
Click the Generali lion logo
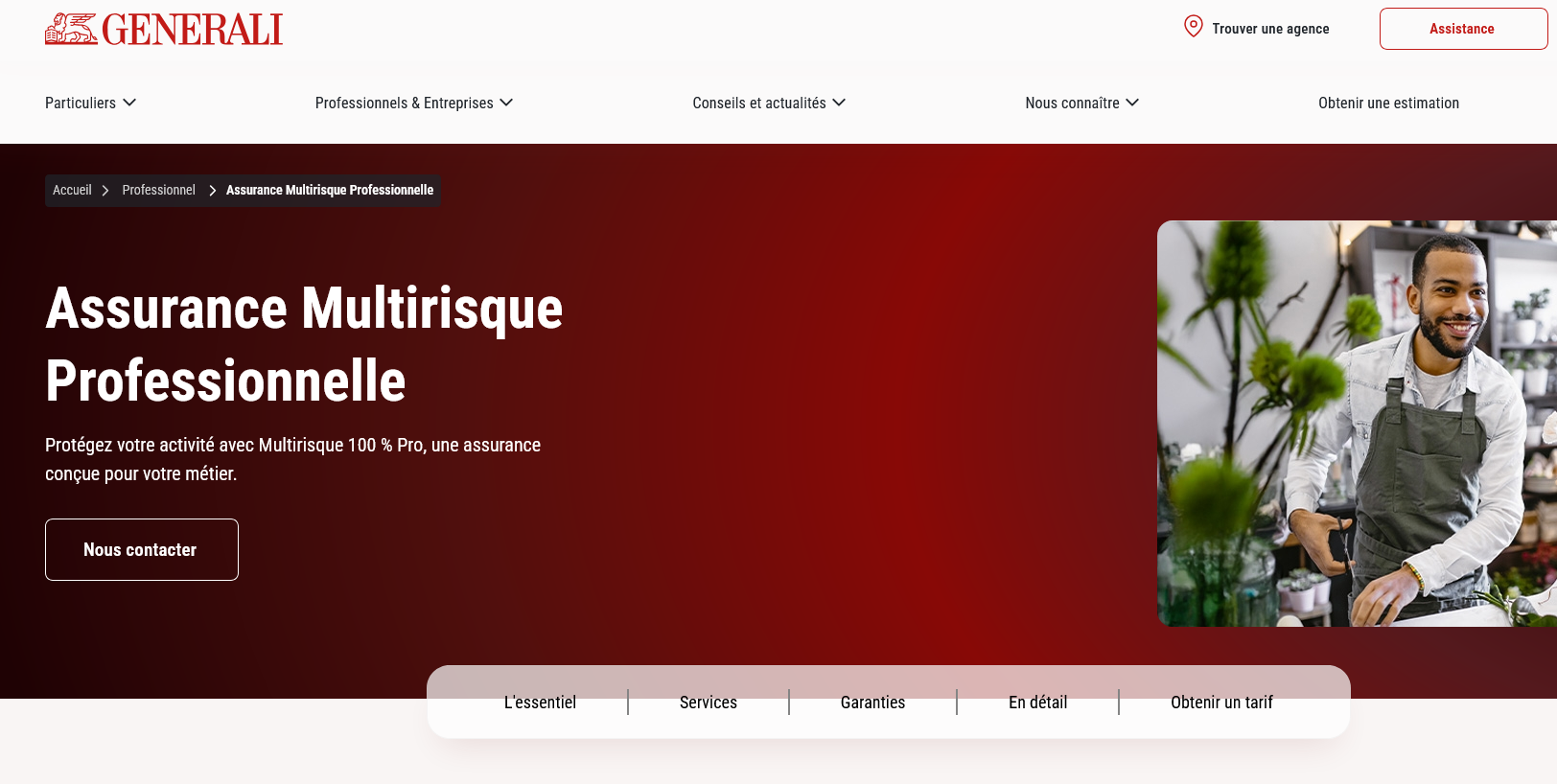(x=71, y=29)
